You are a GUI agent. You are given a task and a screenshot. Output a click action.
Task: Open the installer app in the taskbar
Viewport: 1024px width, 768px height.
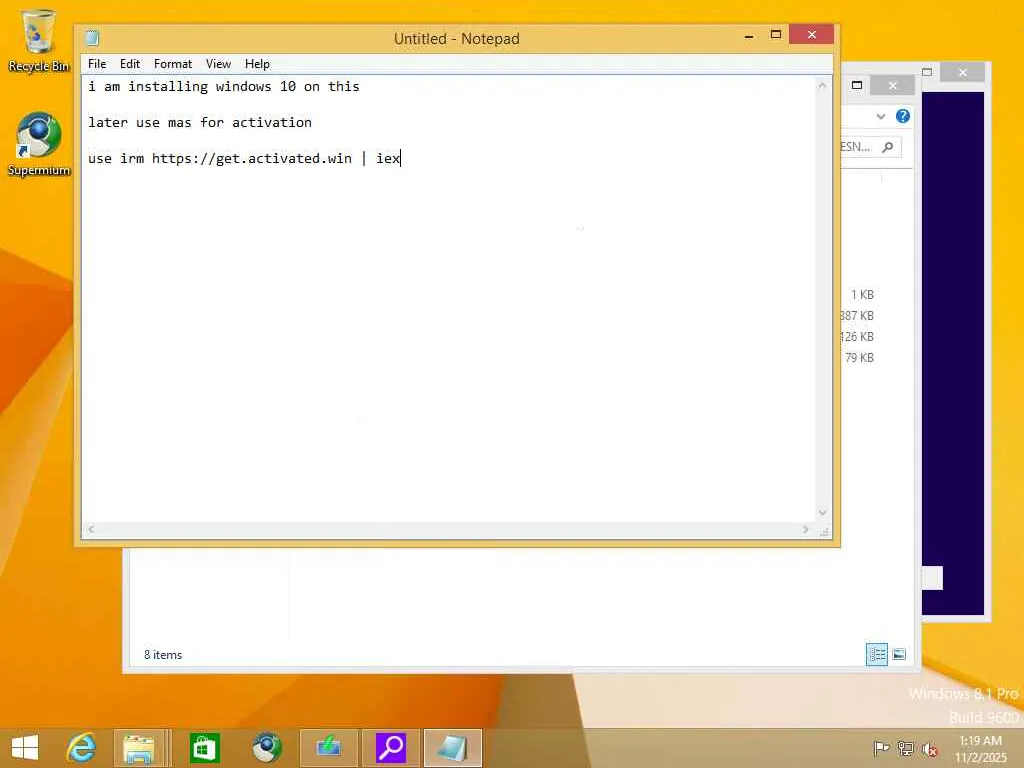[328, 748]
